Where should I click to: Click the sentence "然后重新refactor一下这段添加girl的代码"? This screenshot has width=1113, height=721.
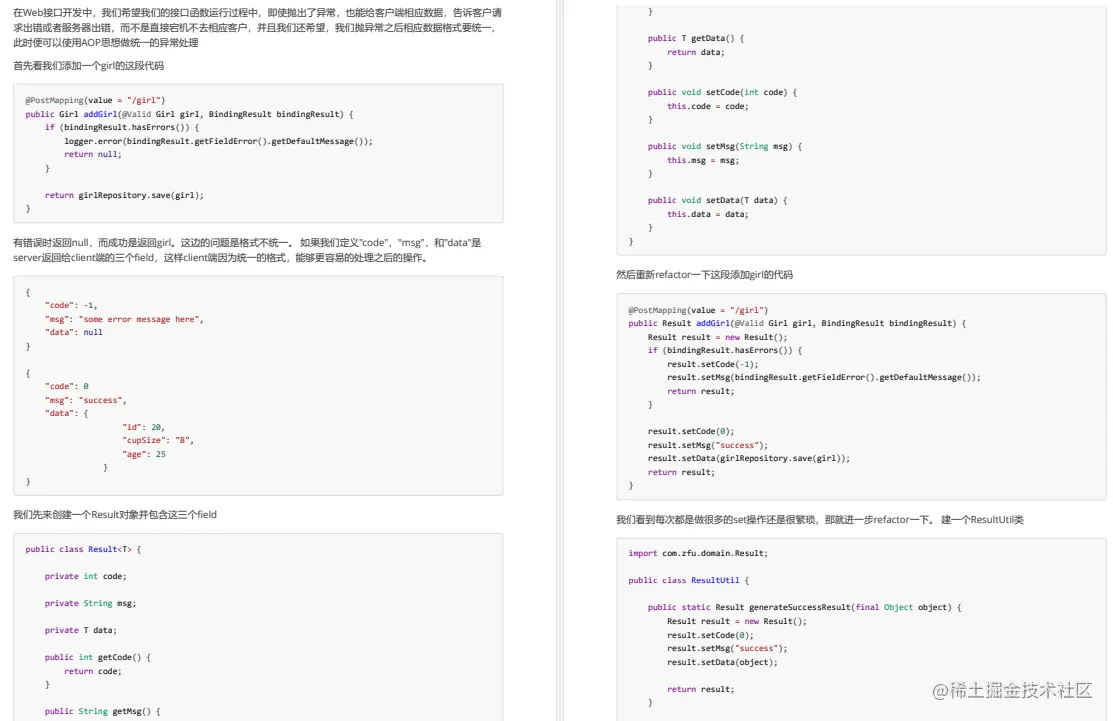pyautogui.click(x=704, y=275)
